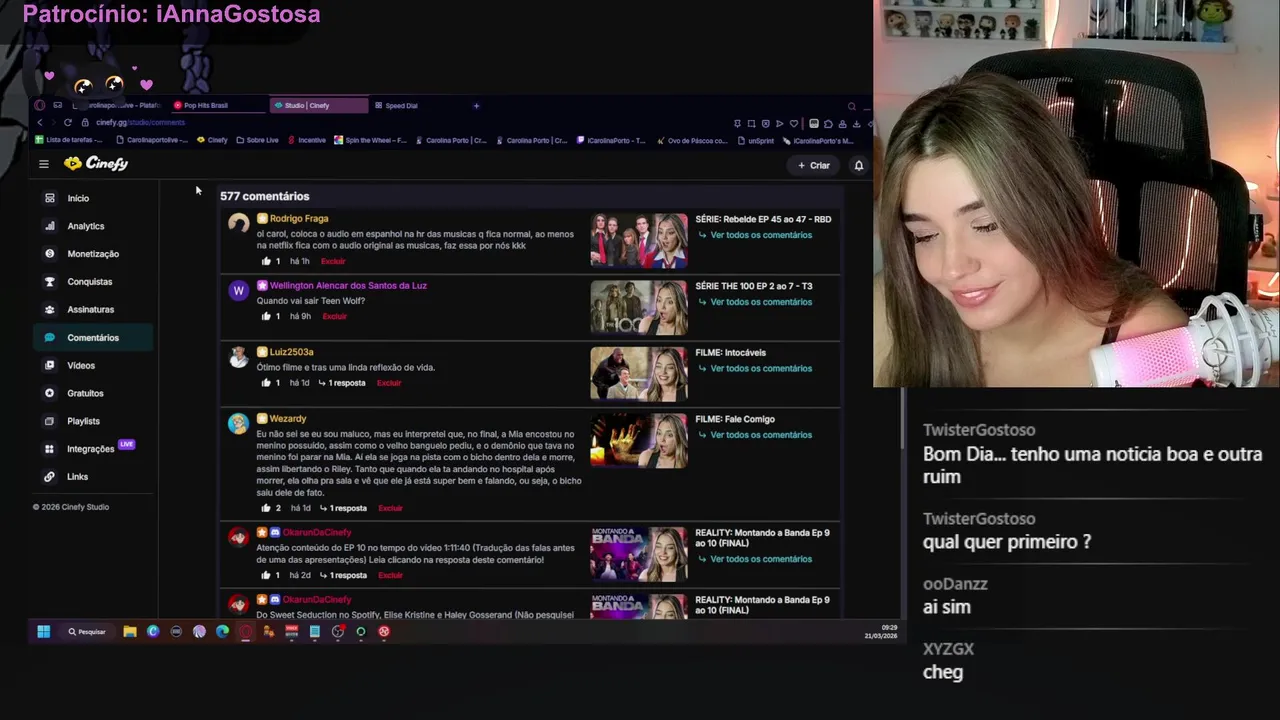Click the Pesquisar taskbar search box
Image resolution: width=1280 pixels, height=720 pixels.
point(87,632)
